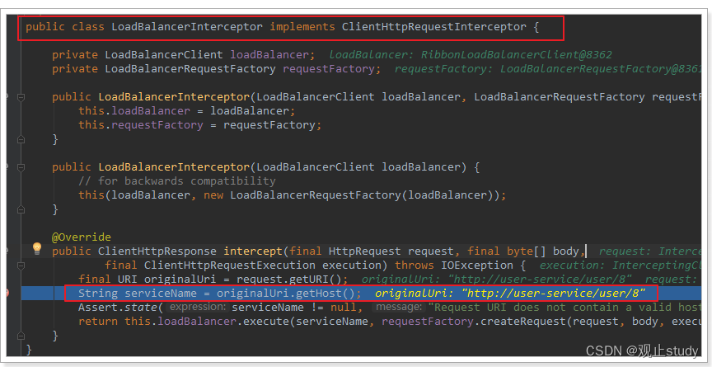
Task: Click the return keyword in intercept method
Action: pyautogui.click(x=98, y=322)
